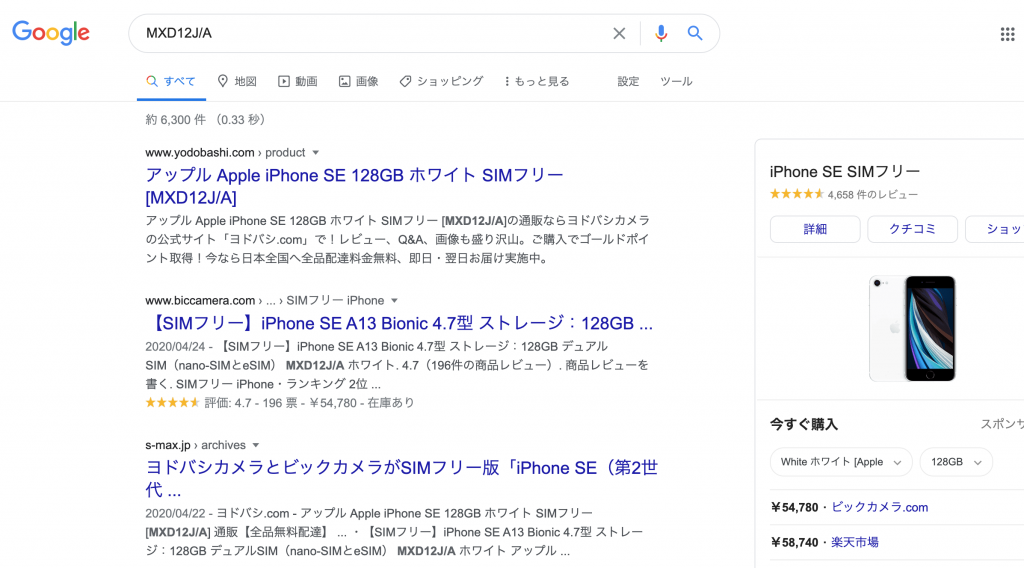
Task: Open 設定 settings menu
Action: tap(628, 82)
